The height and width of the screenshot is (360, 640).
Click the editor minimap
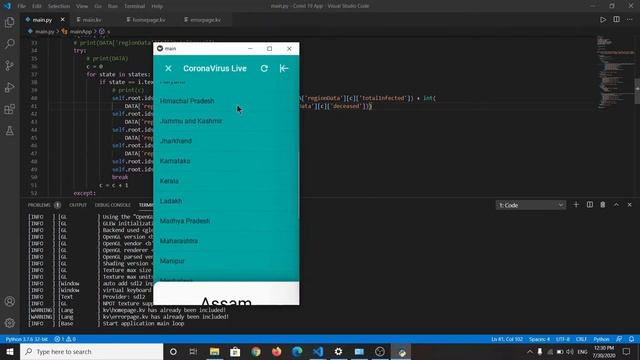pyautogui.click(x=615, y=73)
